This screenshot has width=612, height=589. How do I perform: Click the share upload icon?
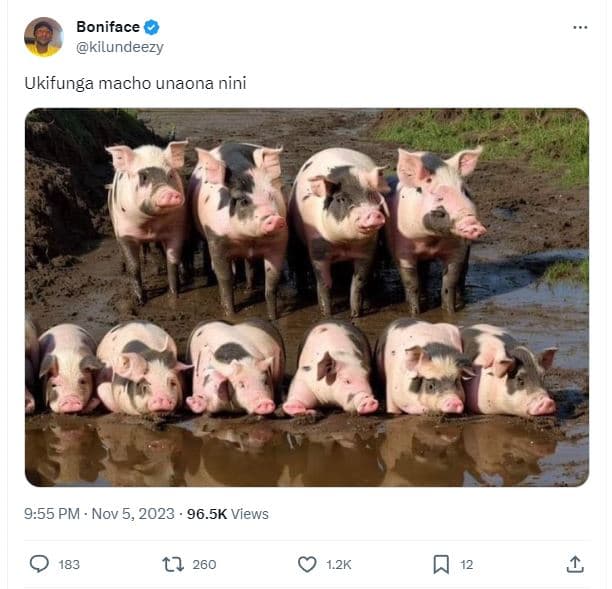[575, 564]
